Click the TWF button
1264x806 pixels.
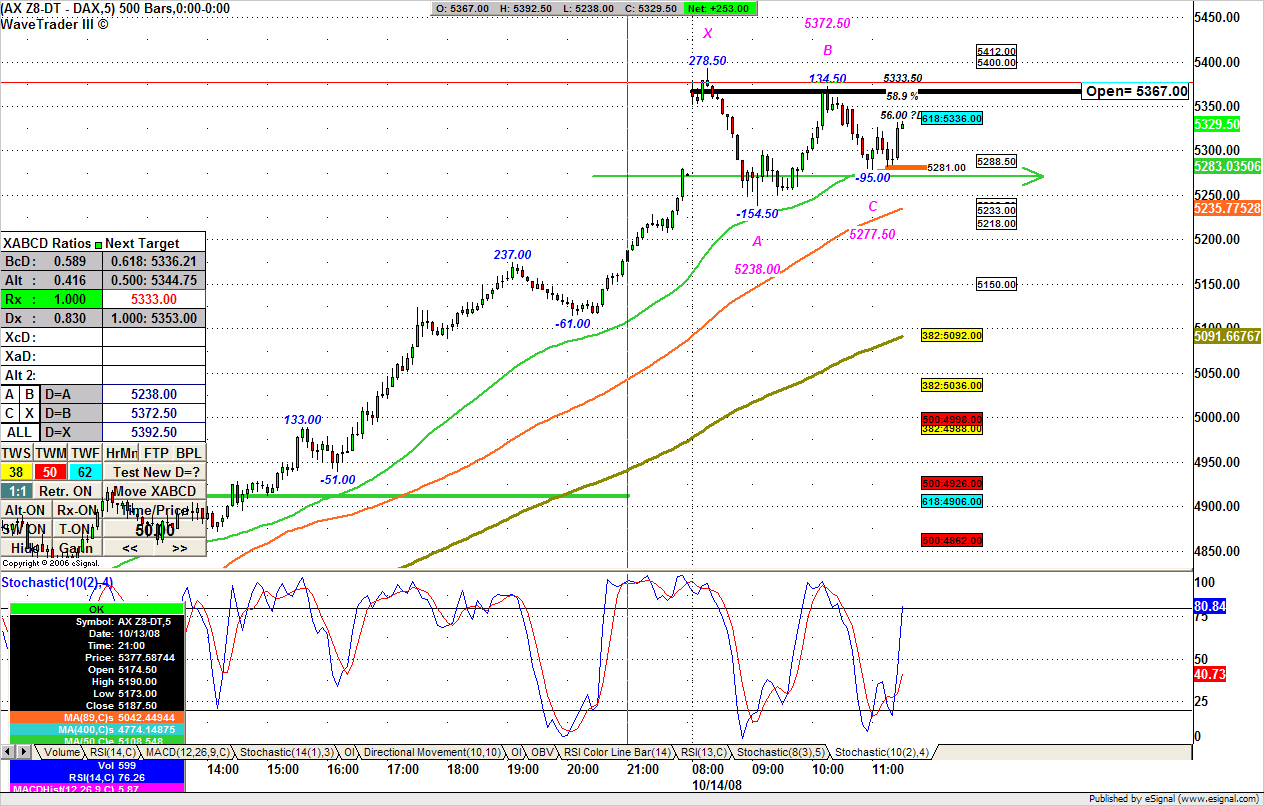coord(85,453)
